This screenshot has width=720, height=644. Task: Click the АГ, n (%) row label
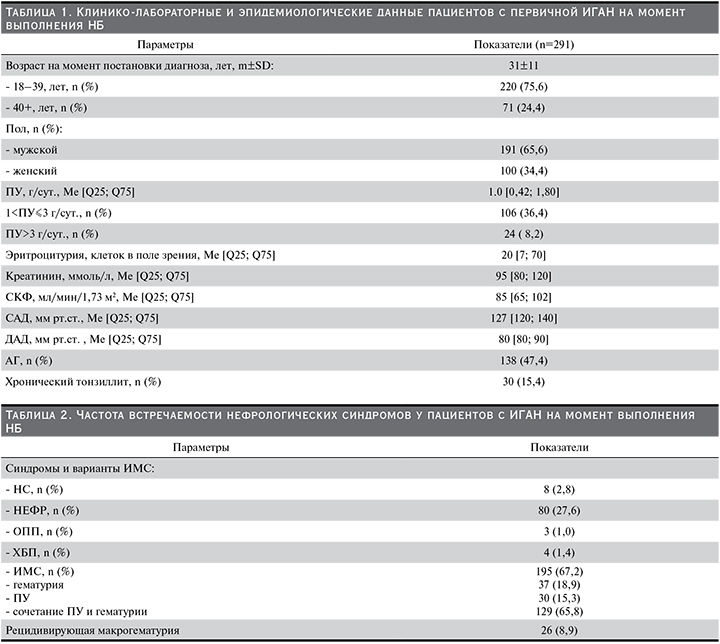coord(35,361)
